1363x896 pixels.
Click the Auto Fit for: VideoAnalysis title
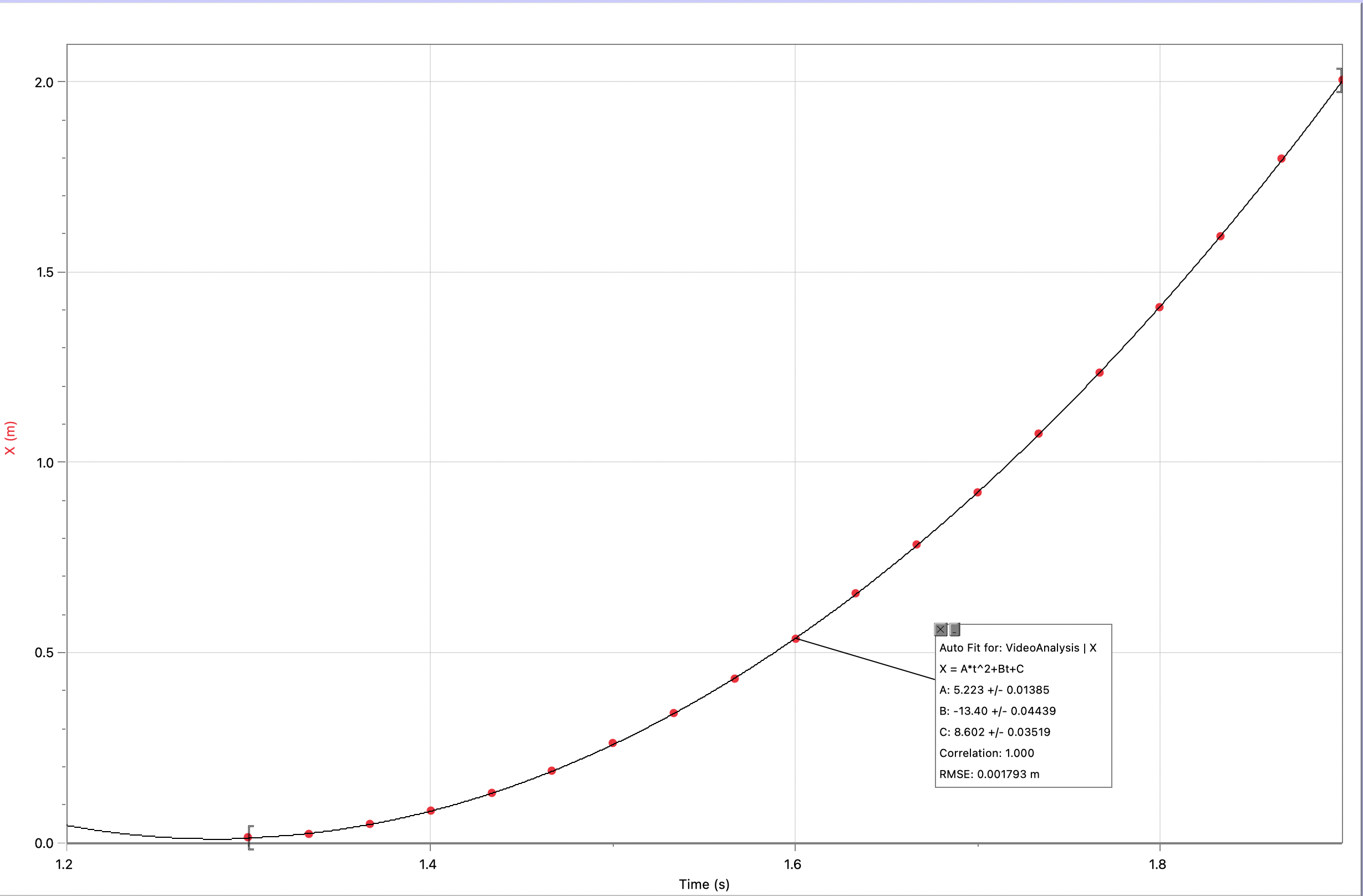1019,648
